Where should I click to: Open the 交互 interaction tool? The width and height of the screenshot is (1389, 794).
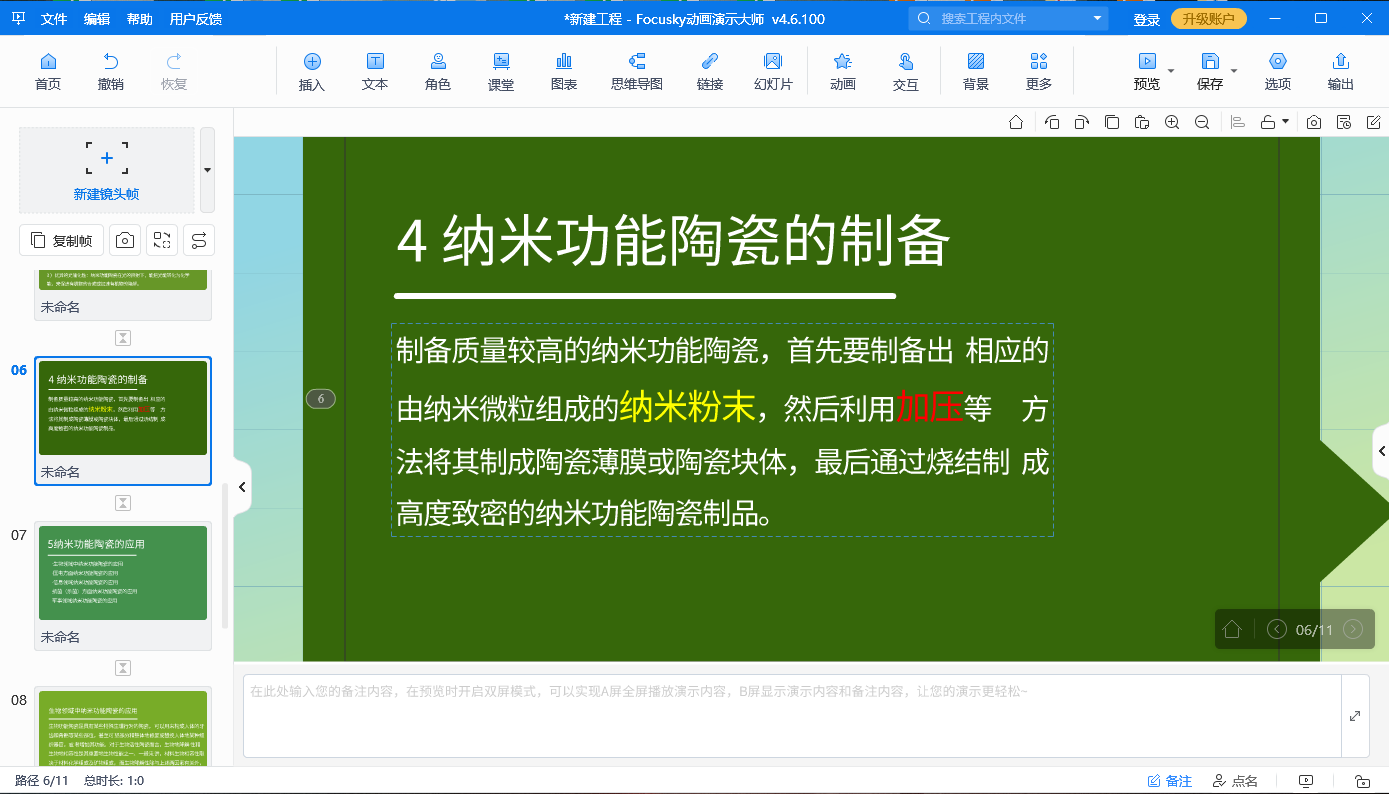tap(906, 72)
